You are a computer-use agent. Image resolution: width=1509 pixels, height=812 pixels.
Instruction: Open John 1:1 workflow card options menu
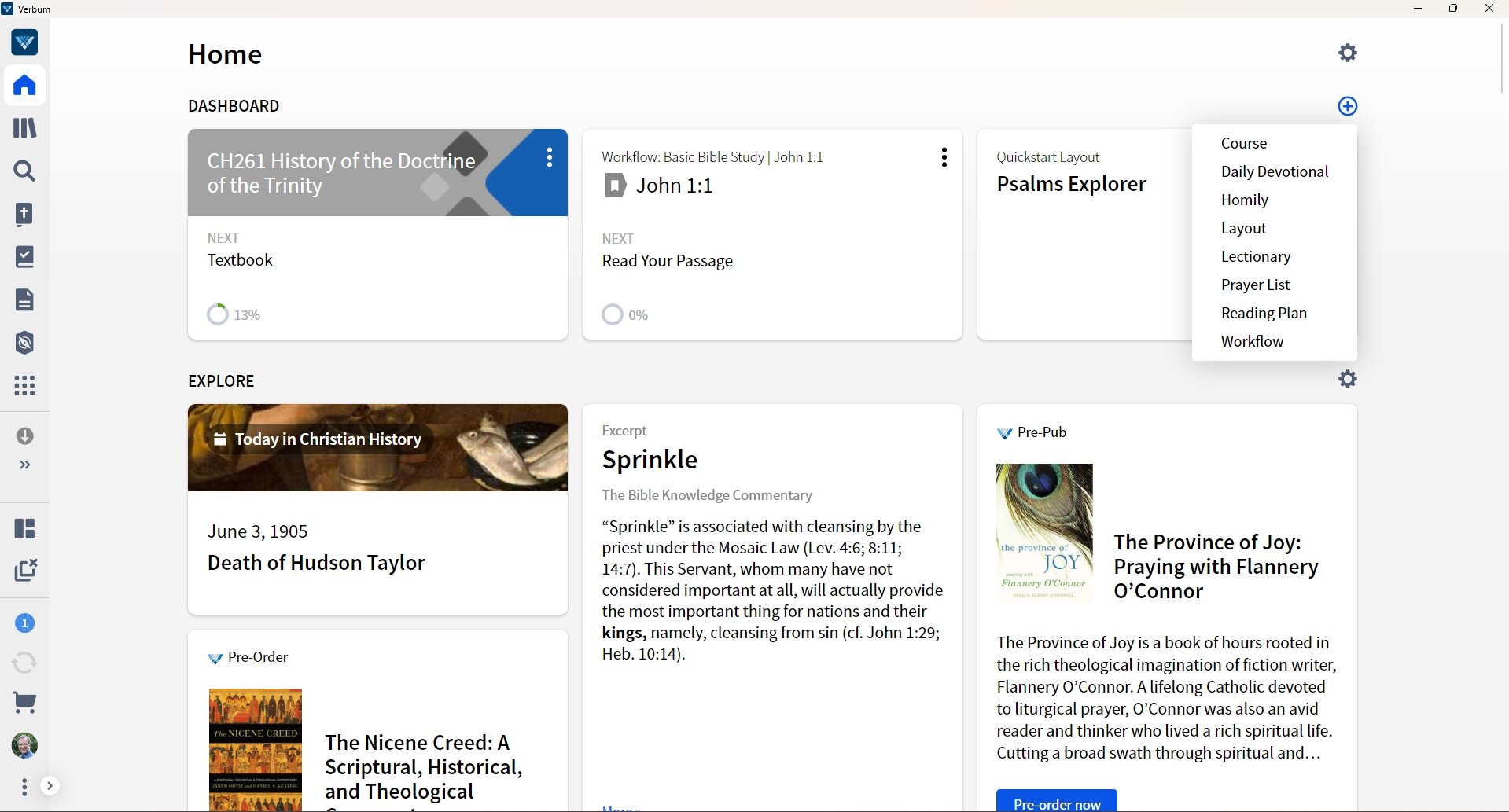point(944,157)
